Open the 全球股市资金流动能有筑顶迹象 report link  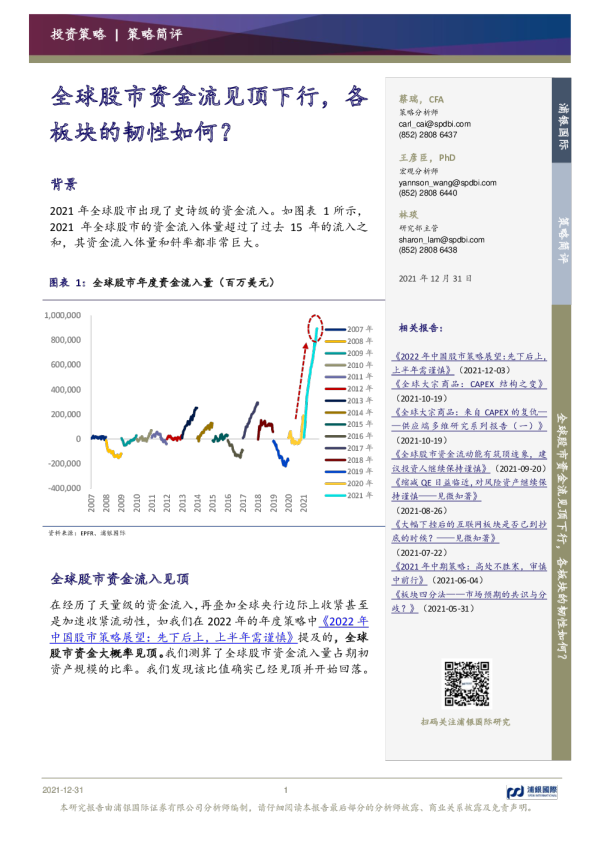(470, 461)
